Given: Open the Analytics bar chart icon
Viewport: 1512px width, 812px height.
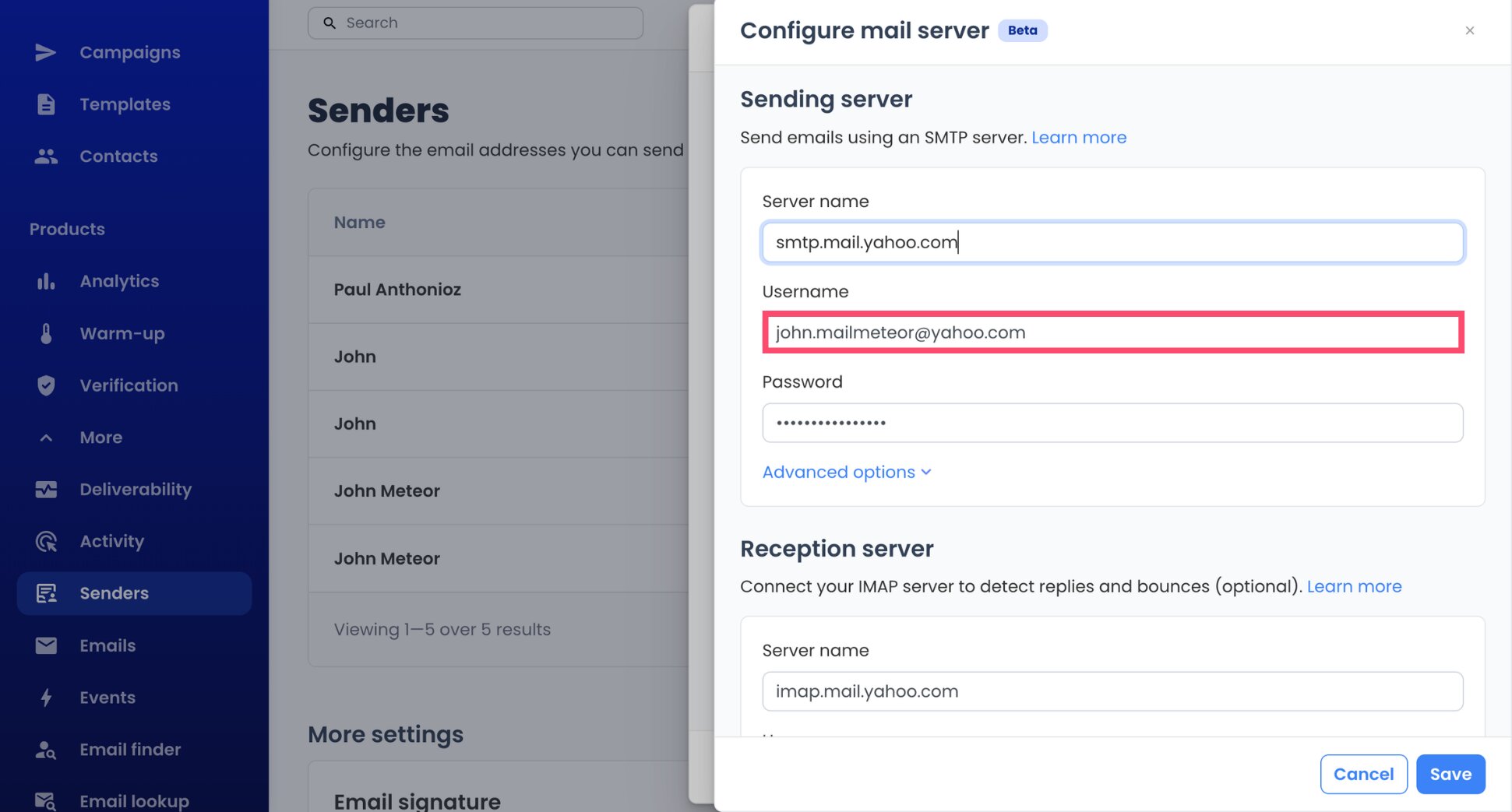Looking at the screenshot, I should click(x=46, y=281).
